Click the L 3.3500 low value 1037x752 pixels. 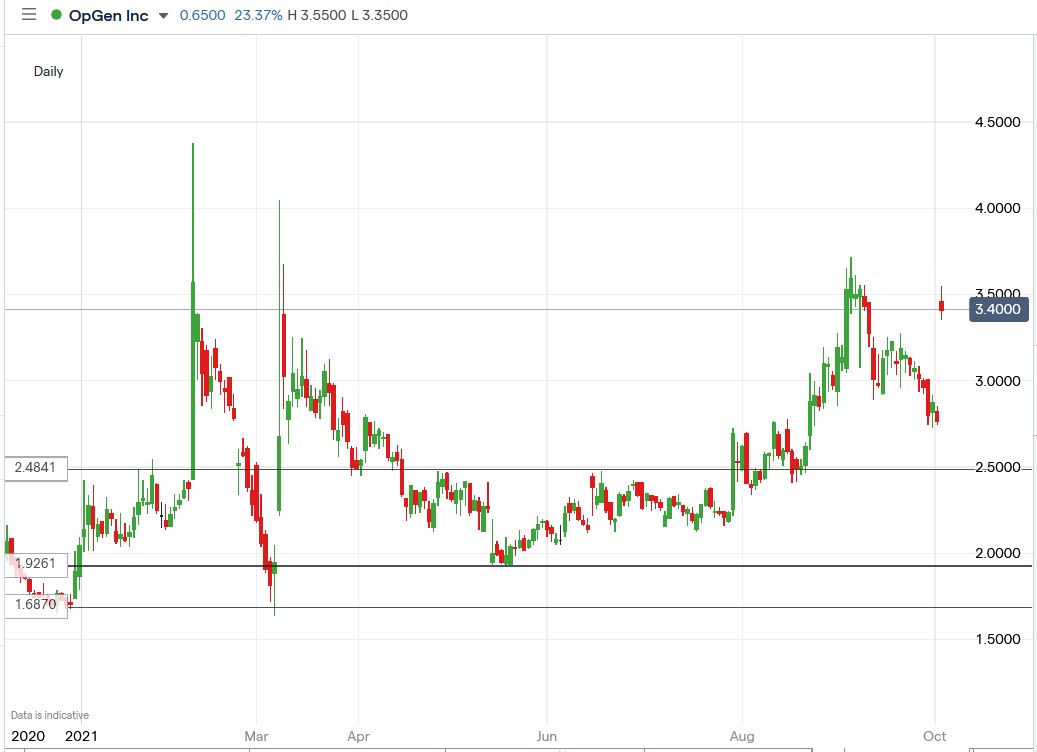click(381, 15)
